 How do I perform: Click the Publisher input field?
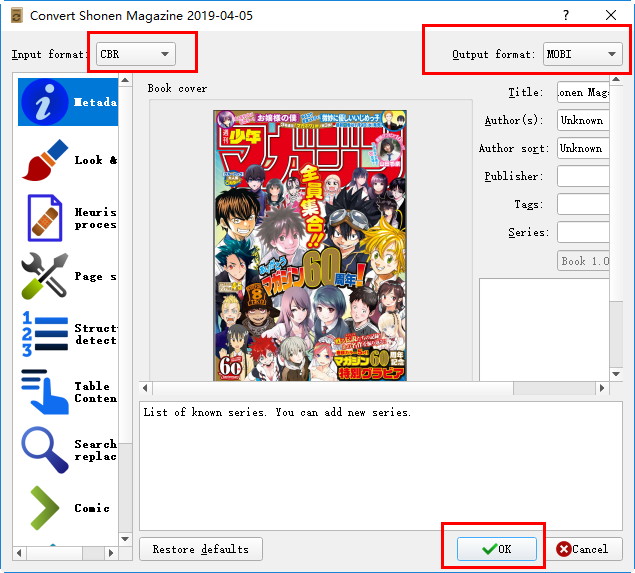click(583, 176)
